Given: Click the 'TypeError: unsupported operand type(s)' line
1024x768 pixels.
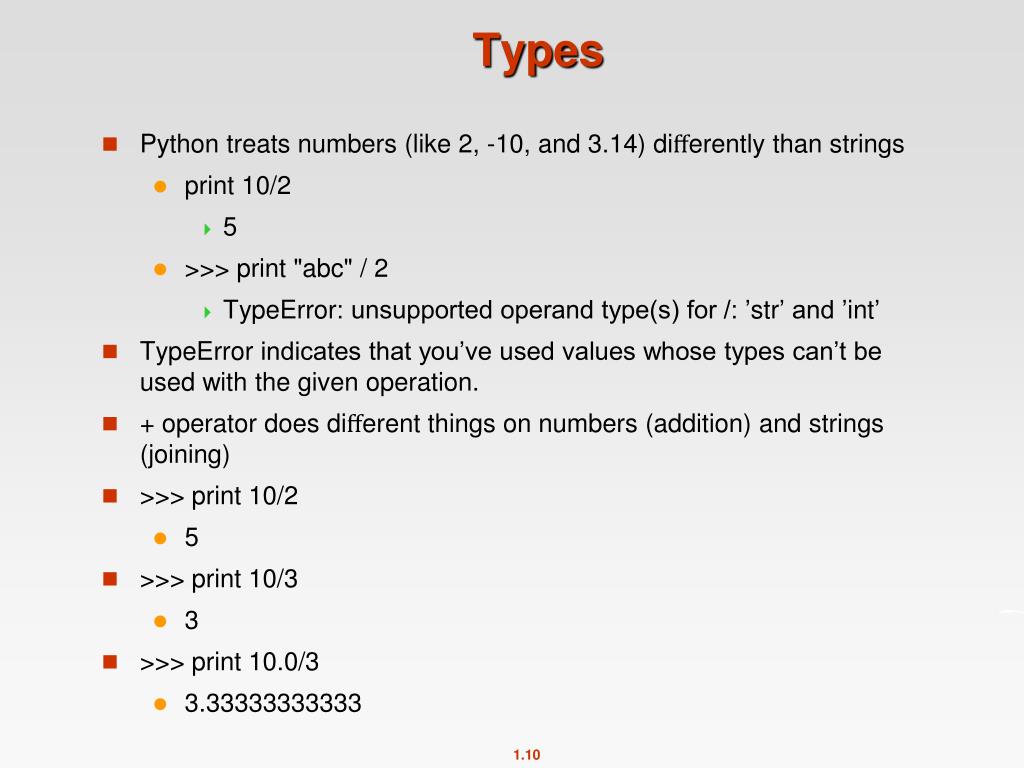Looking at the screenshot, I should 551,310.
